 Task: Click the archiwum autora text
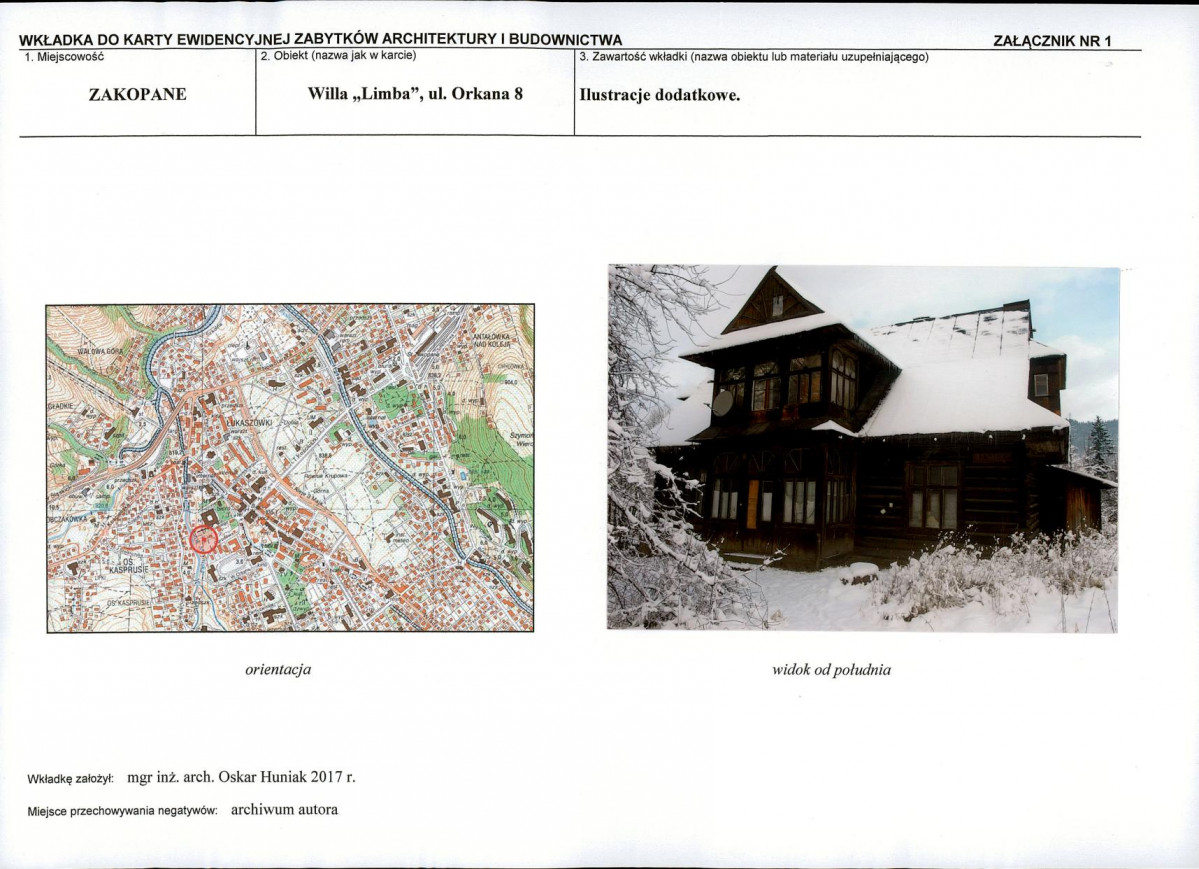tap(284, 810)
